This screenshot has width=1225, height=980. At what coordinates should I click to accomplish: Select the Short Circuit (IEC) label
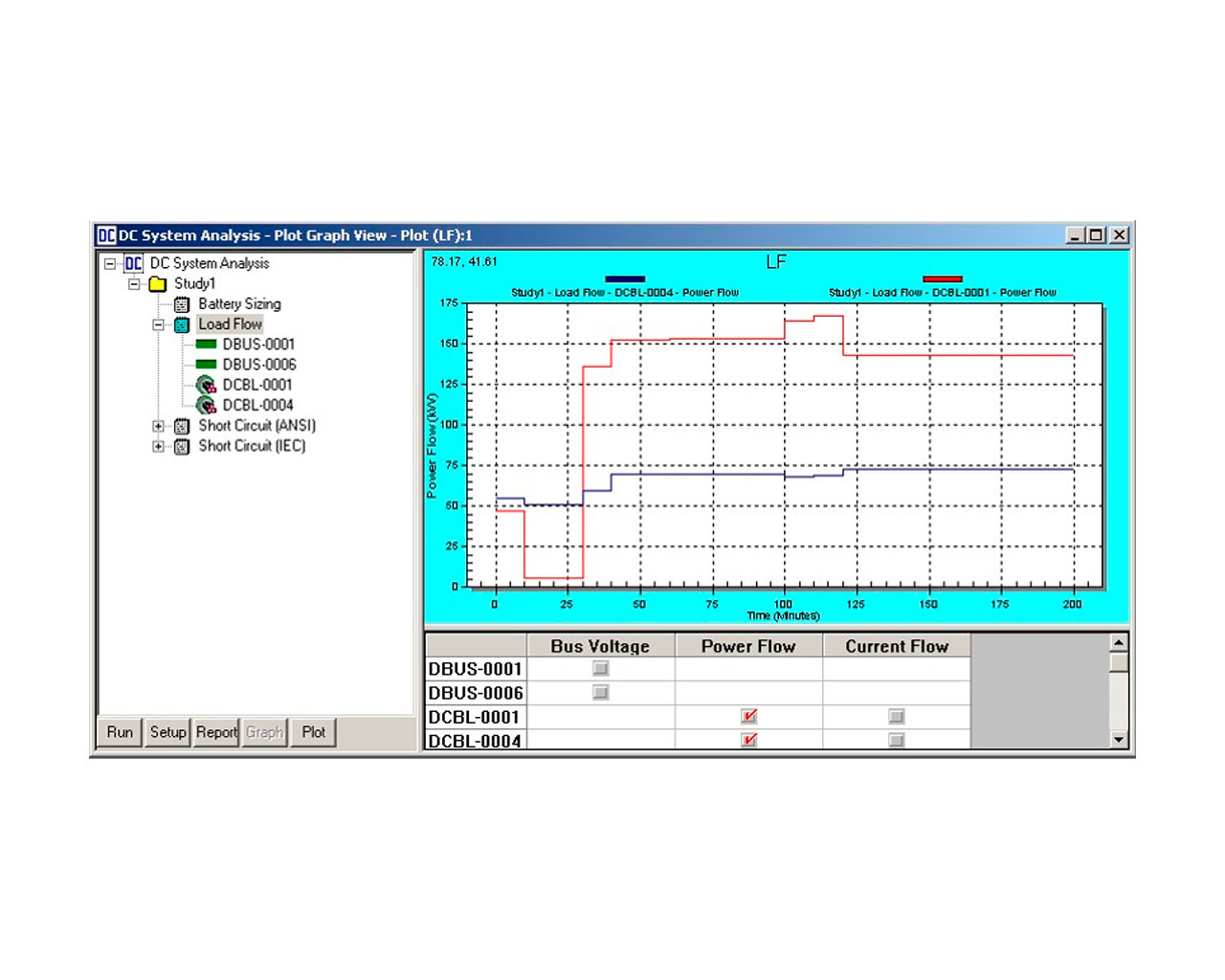coord(252,446)
